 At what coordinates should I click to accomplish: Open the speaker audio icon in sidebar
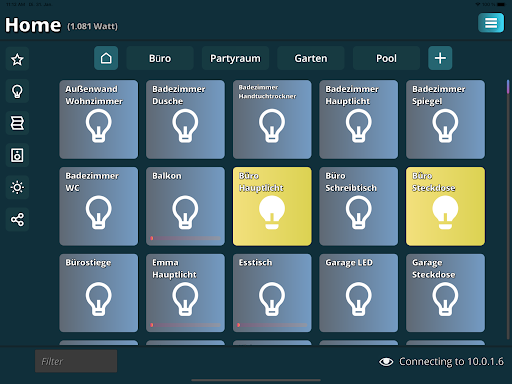[x=17, y=155]
